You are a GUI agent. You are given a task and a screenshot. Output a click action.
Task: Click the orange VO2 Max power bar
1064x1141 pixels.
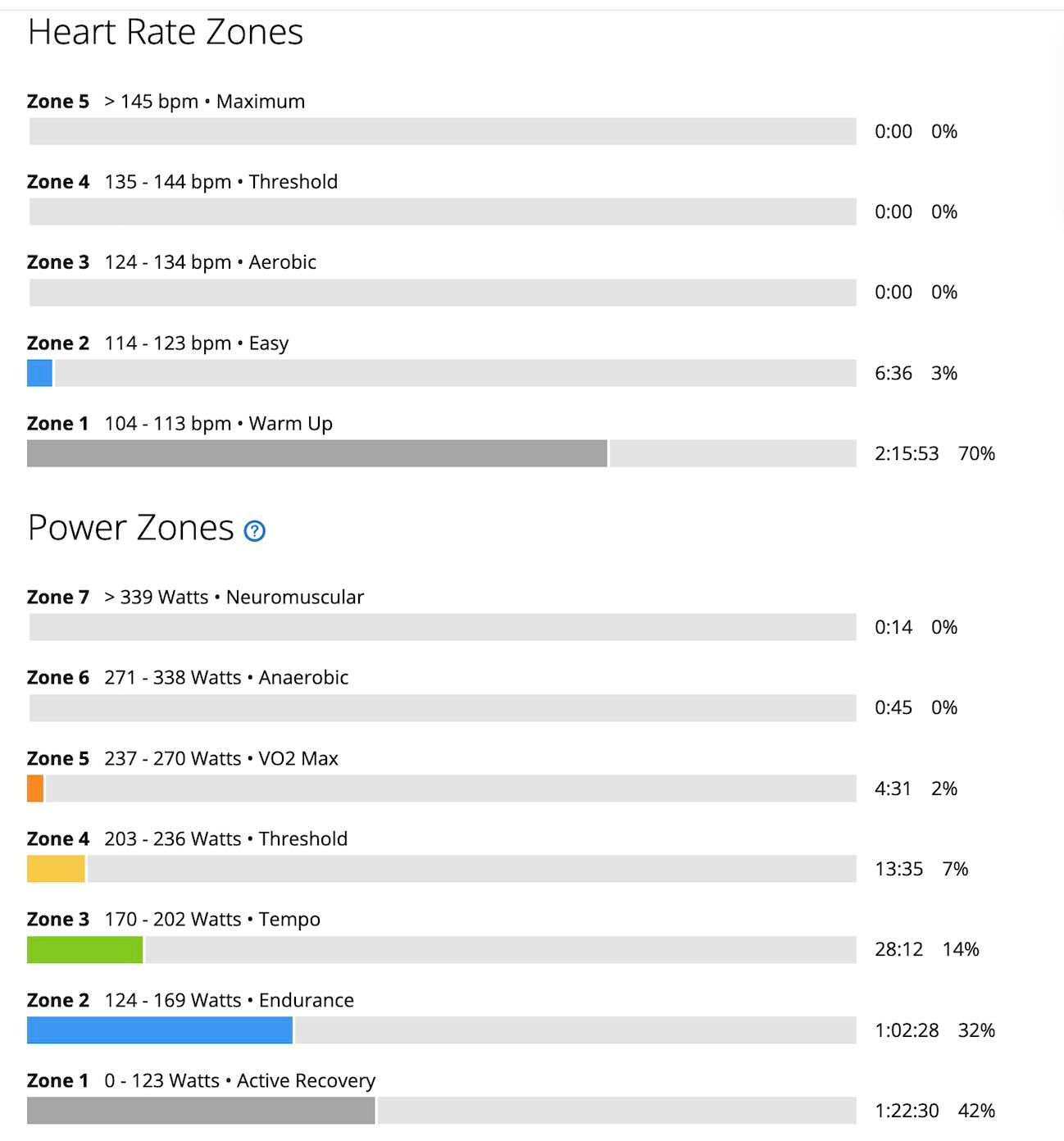coord(35,789)
